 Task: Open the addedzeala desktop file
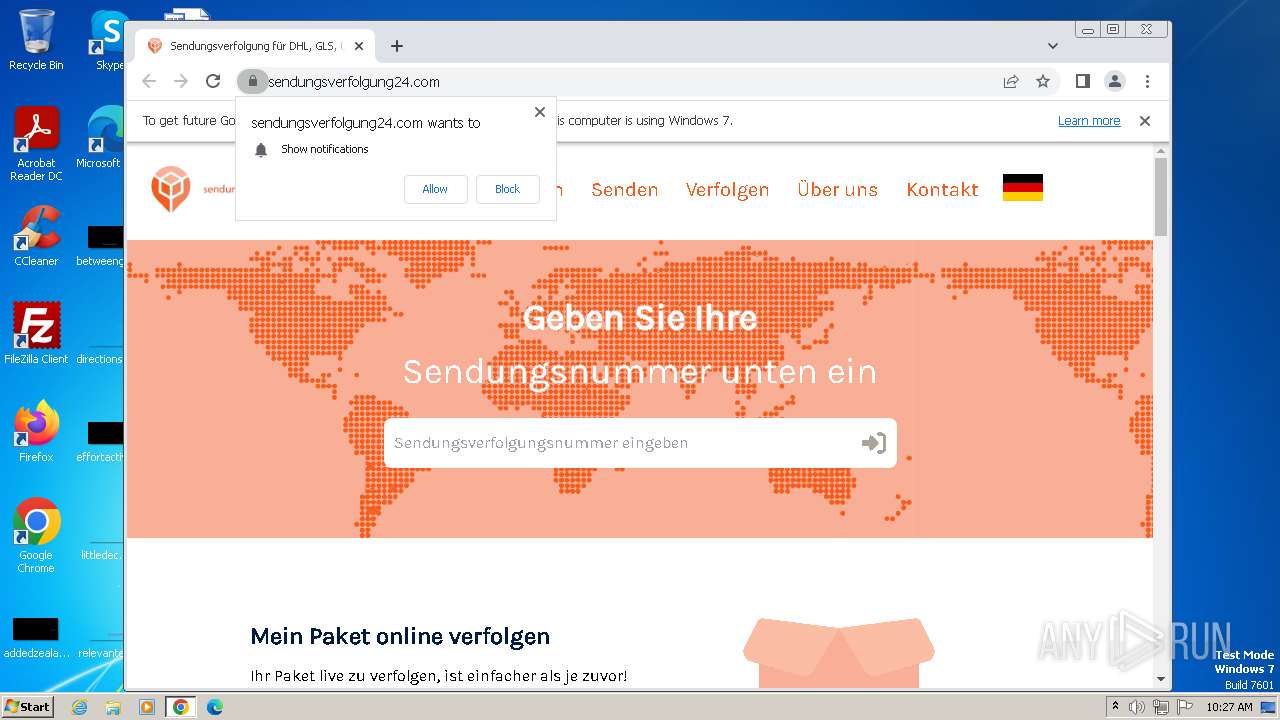pos(36,638)
